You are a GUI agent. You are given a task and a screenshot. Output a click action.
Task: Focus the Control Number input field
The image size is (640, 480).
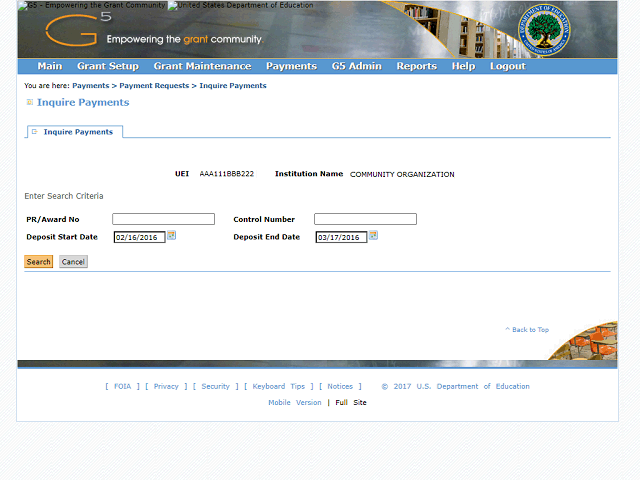coord(365,219)
